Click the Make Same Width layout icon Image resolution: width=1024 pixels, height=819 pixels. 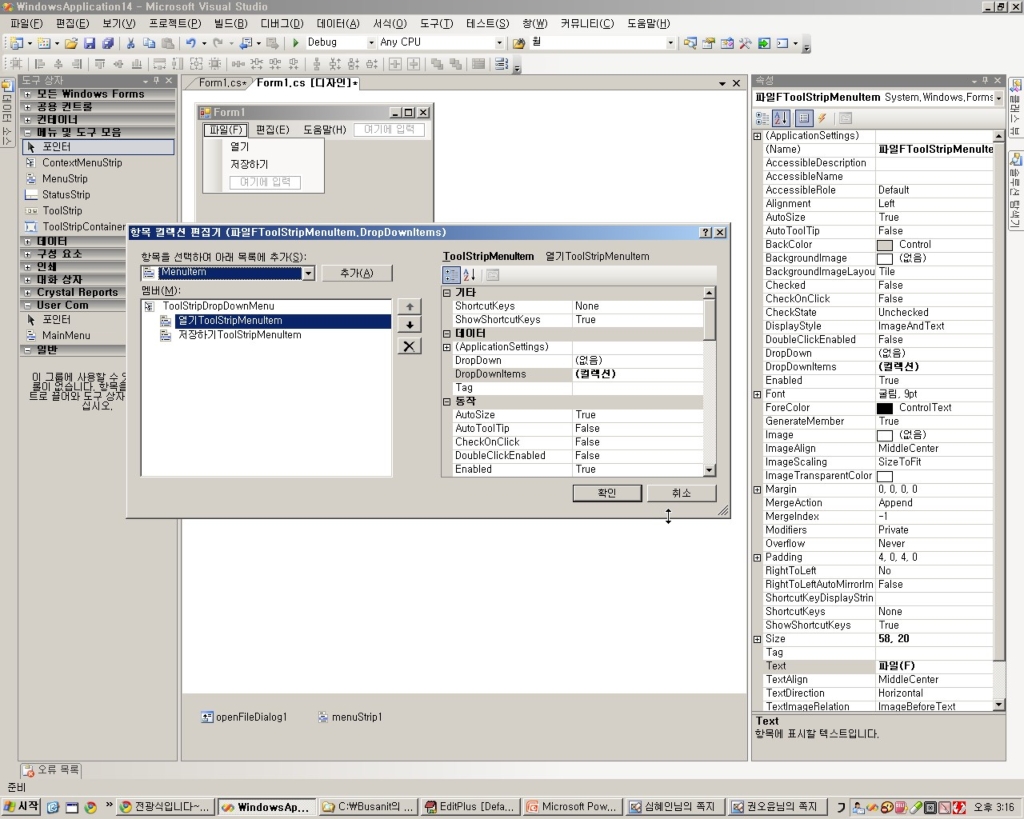coord(159,64)
